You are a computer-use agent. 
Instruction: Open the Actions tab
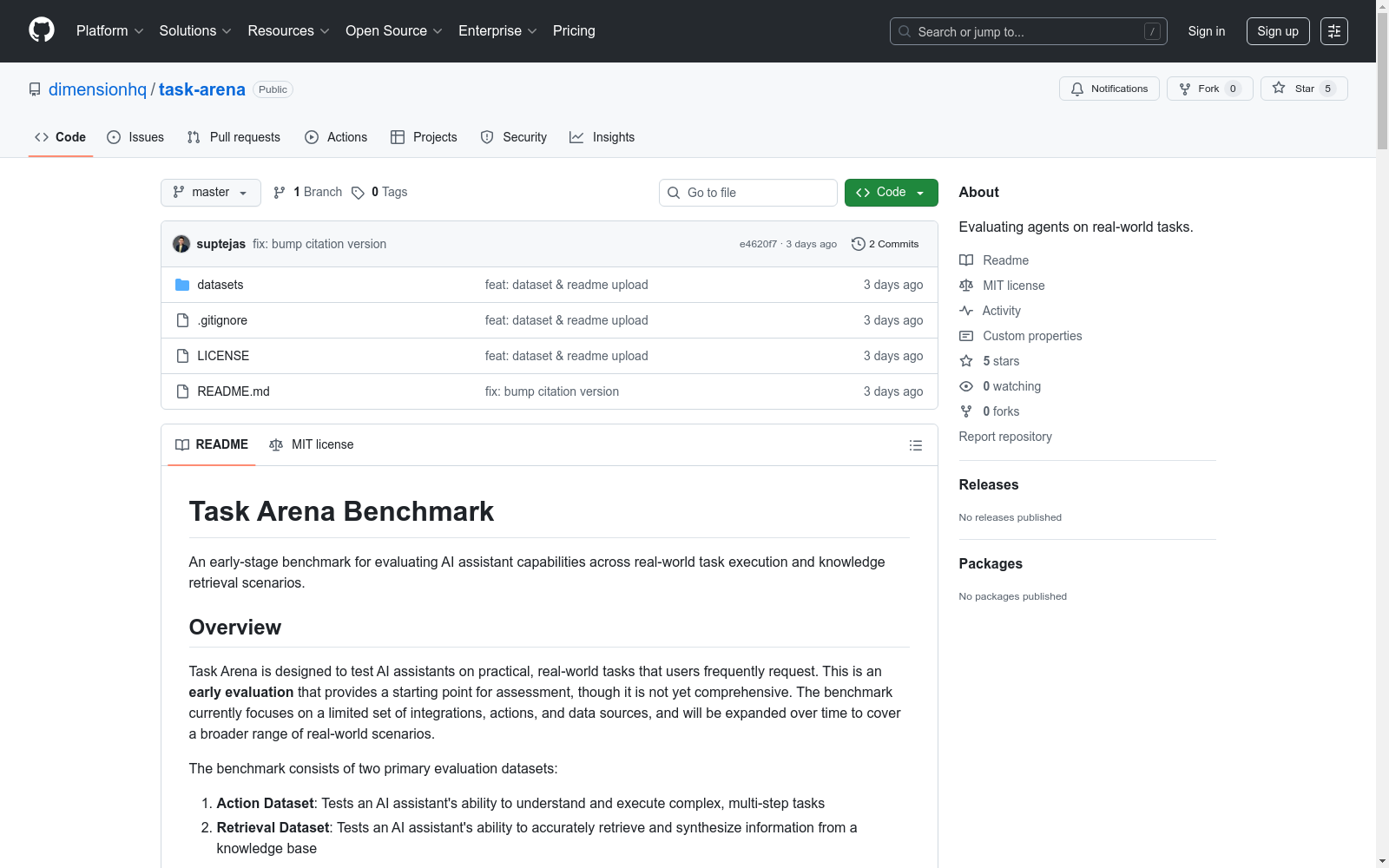(x=336, y=137)
